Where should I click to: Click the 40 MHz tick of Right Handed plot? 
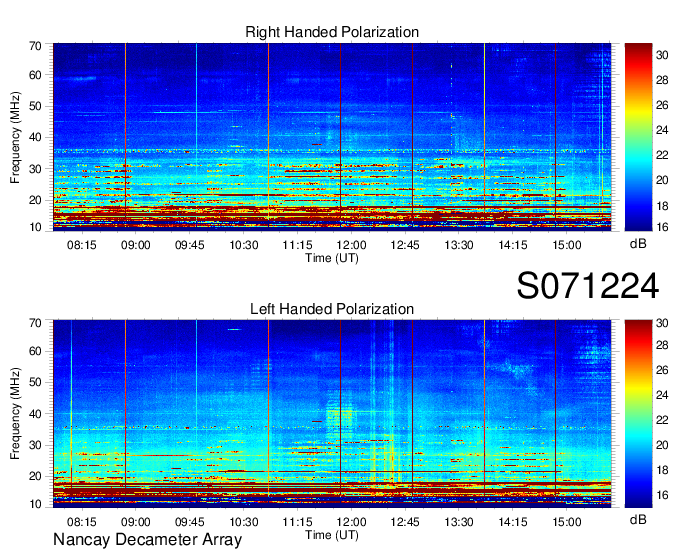tap(35, 137)
